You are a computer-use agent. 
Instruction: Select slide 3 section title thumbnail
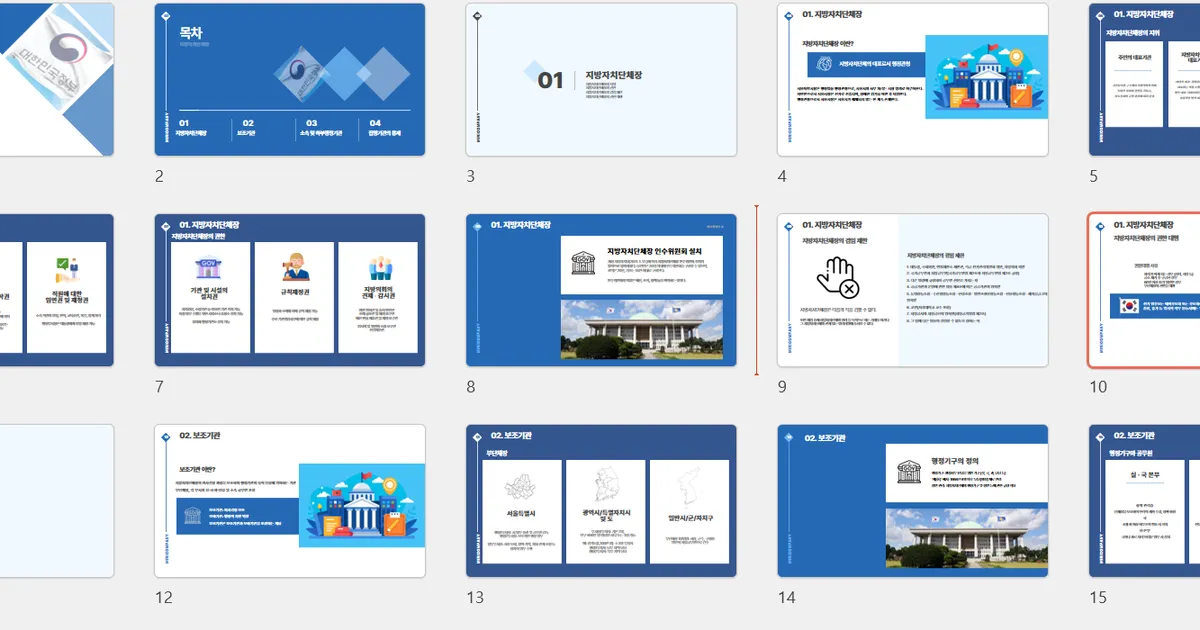pos(601,79)
